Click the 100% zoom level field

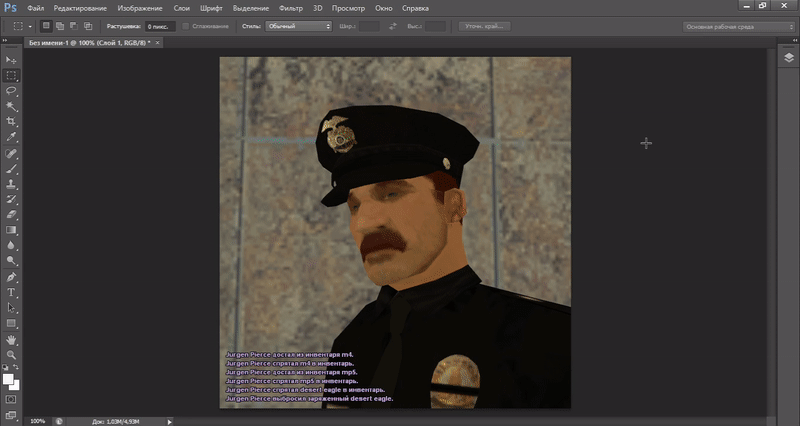38,421
